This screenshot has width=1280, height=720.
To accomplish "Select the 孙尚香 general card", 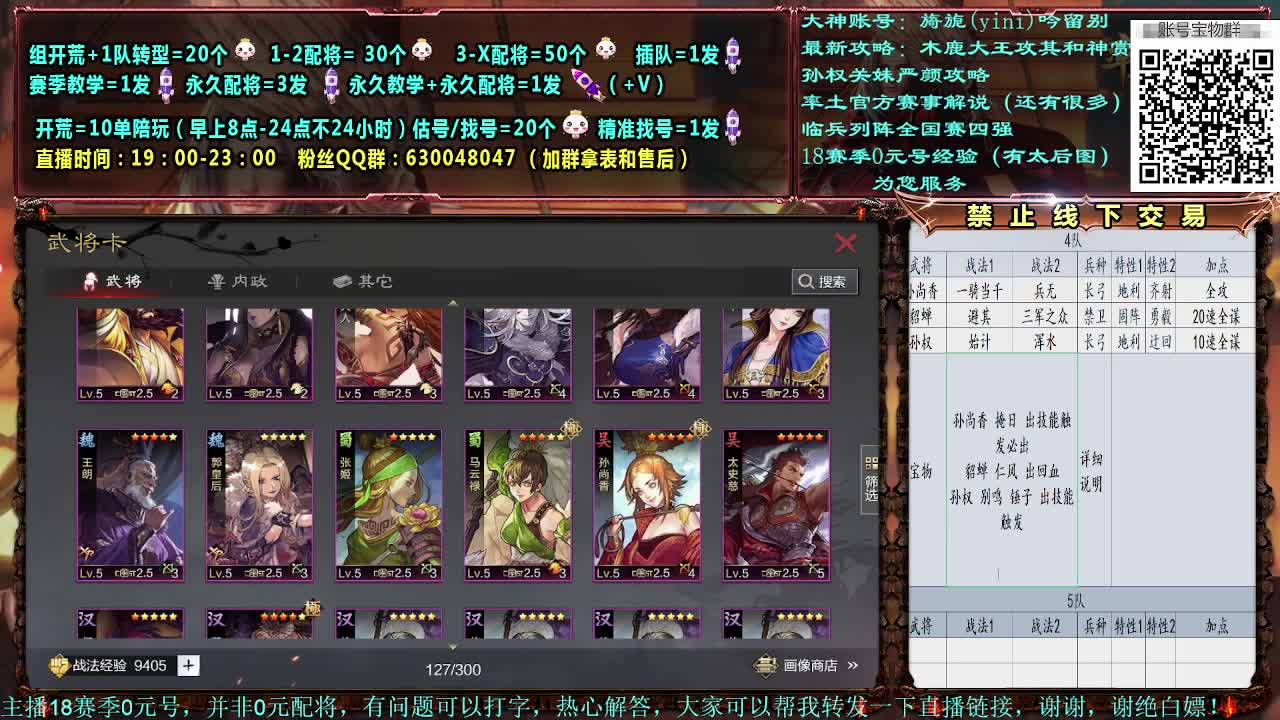I will (647, 506).
